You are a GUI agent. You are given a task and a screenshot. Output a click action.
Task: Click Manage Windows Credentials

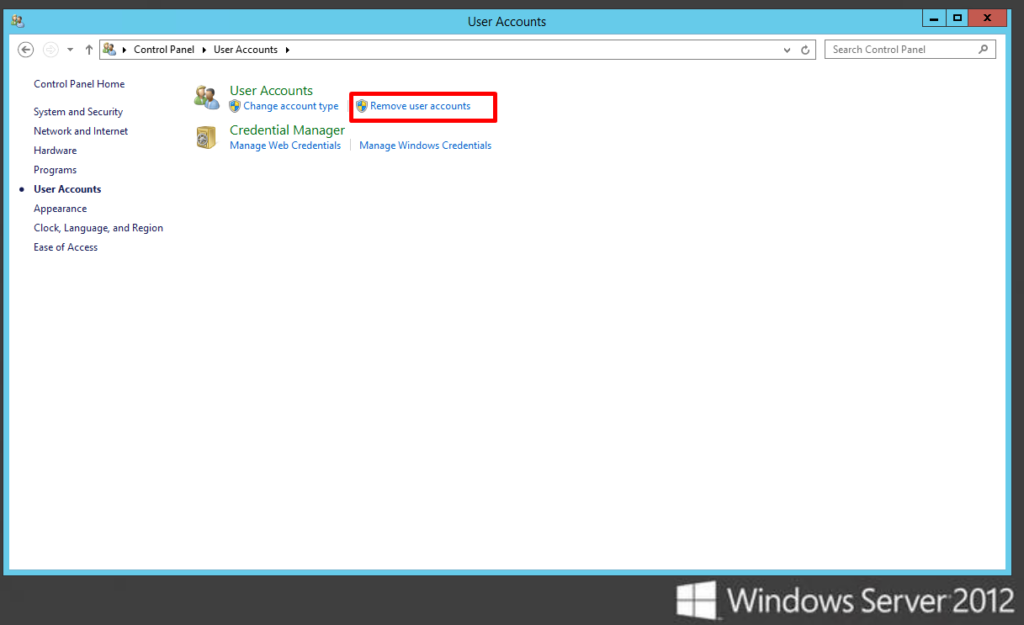425,146
